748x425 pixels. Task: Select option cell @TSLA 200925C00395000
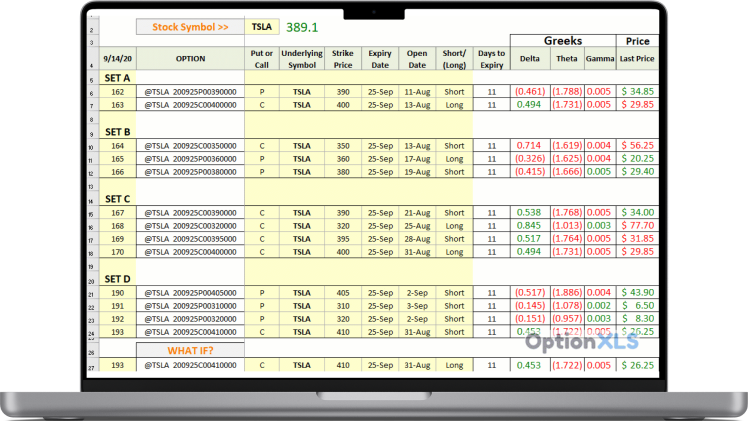190,239
